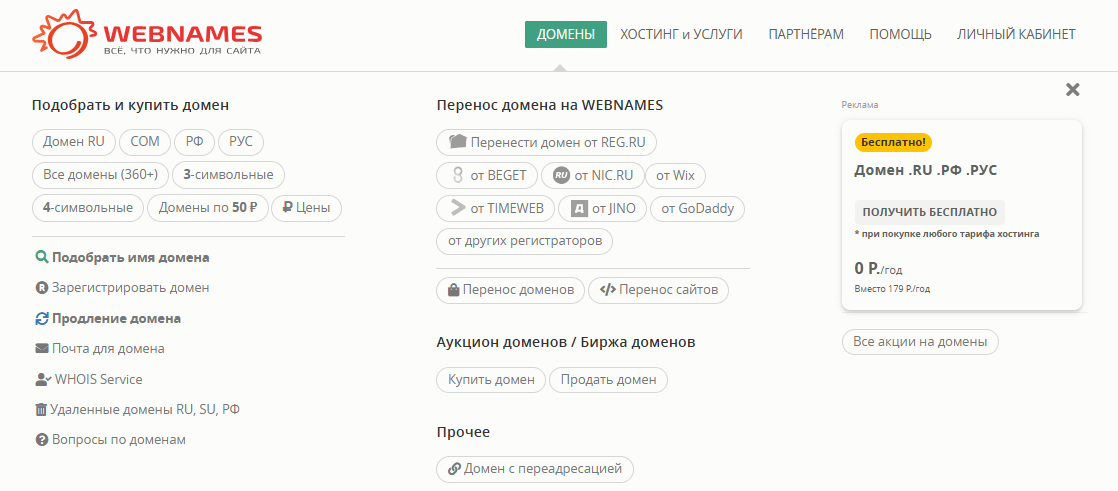Click the Зарегистрировать домен link

(x=130, y=288)
